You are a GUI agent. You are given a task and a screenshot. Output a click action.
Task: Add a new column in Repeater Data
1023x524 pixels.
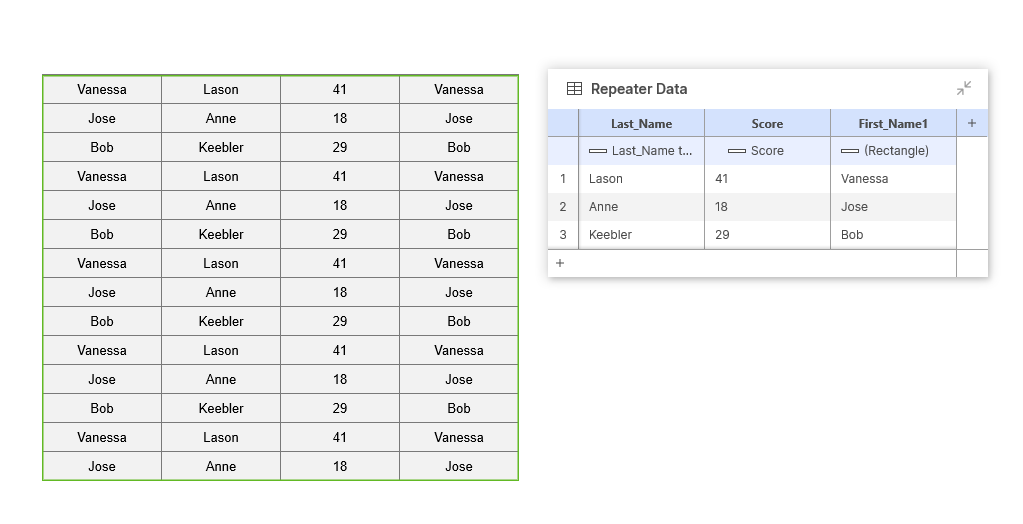click(x=971, y=123)
